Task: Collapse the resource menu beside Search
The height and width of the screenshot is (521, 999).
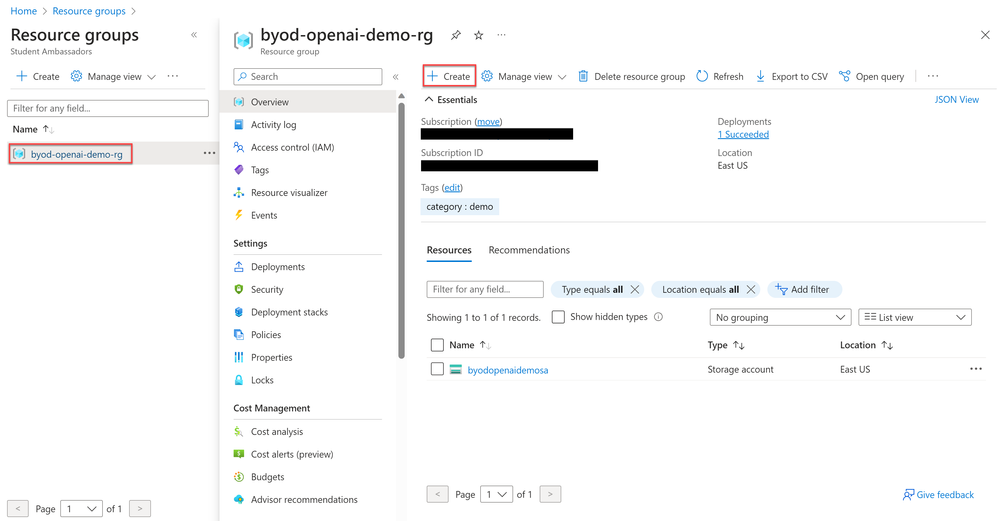Action: 396,76
